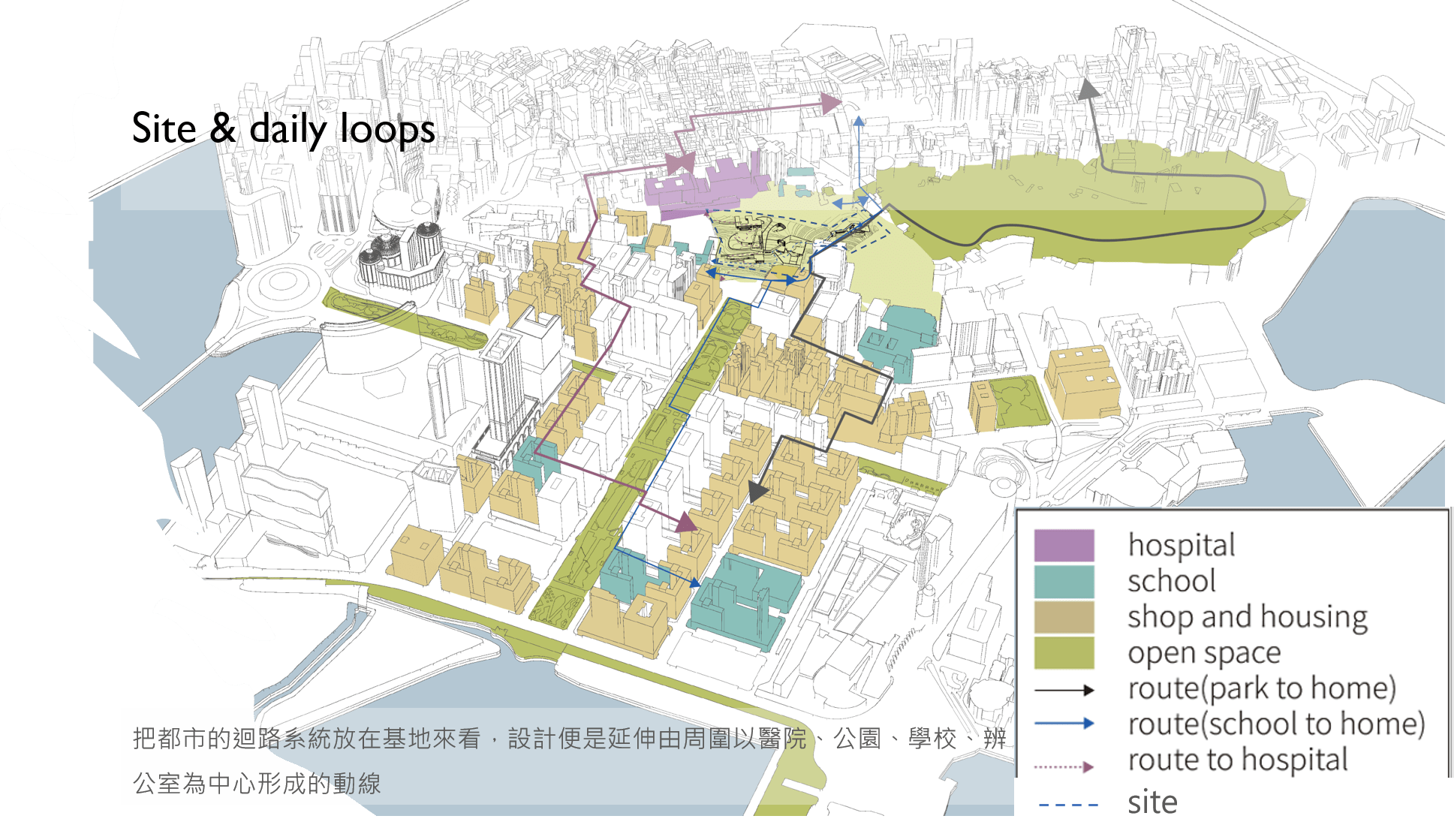Click the 'open space' legend label

[1204, 653]
